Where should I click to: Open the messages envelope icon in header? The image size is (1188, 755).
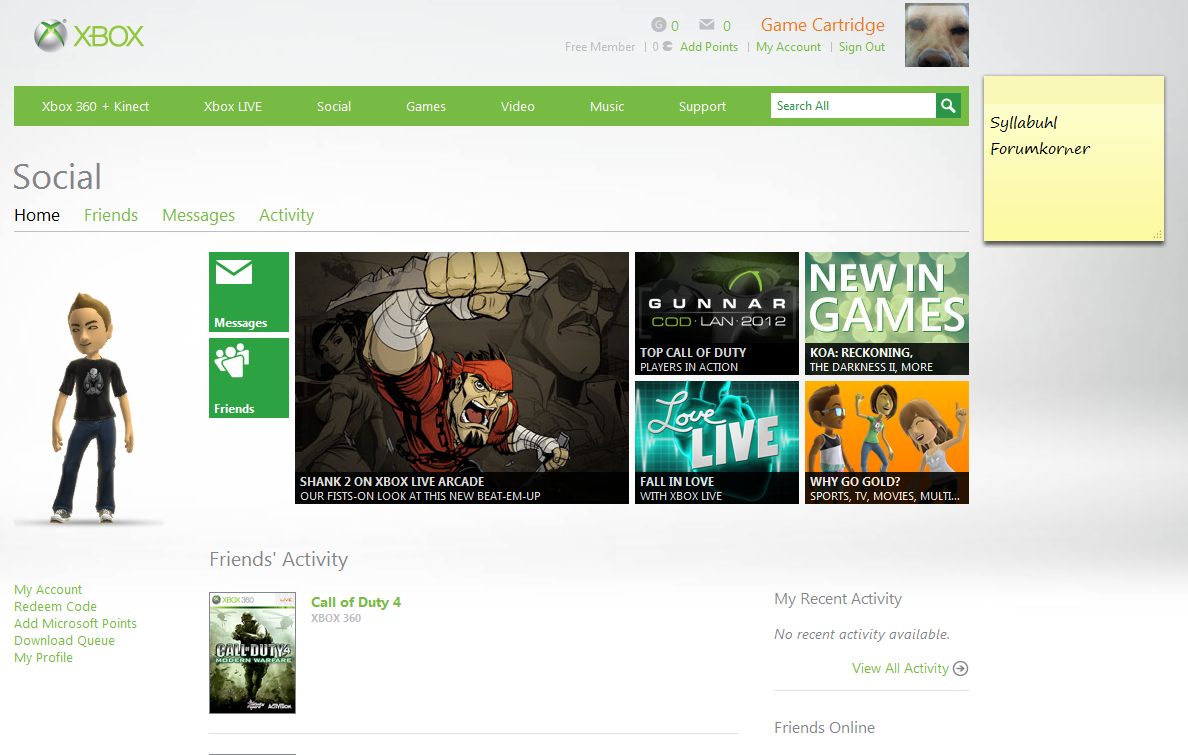click(x=707, y=25)
